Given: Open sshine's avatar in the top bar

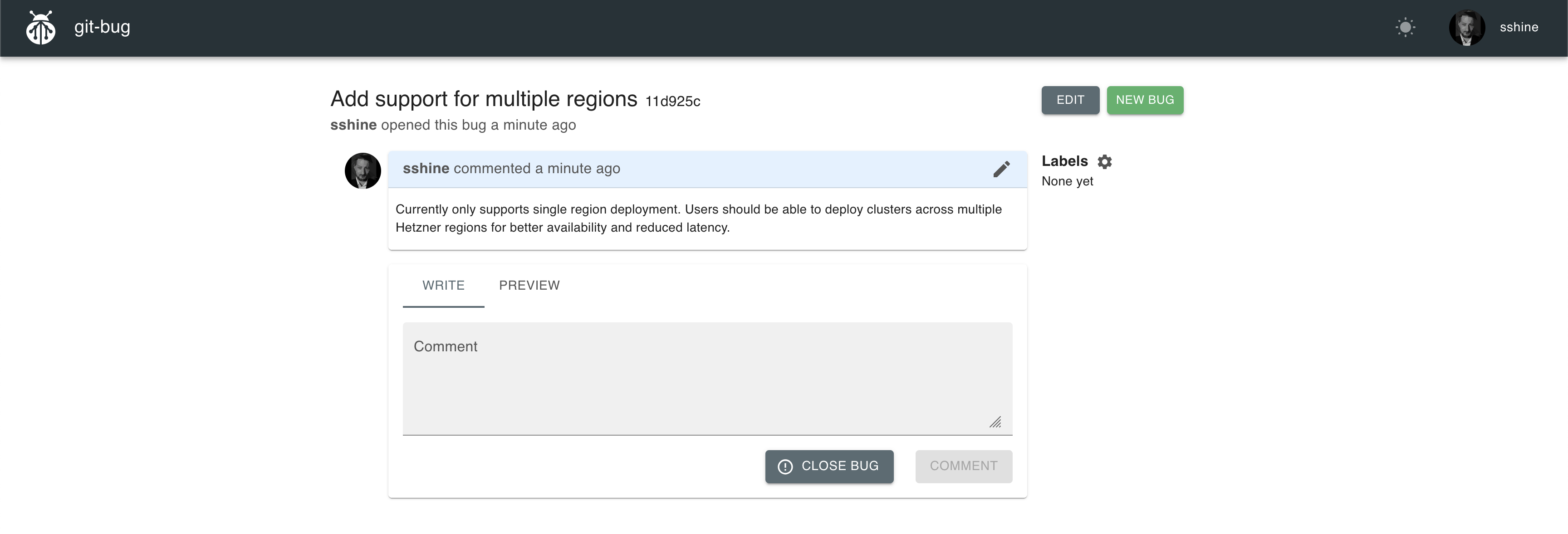Looking at the screenshot, I should (x=1467, y=27).
